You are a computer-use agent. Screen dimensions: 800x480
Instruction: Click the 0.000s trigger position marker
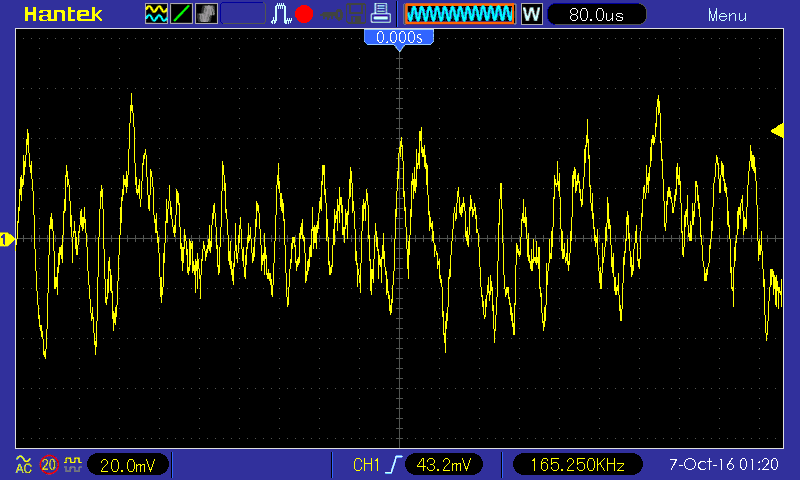point(399,37)
